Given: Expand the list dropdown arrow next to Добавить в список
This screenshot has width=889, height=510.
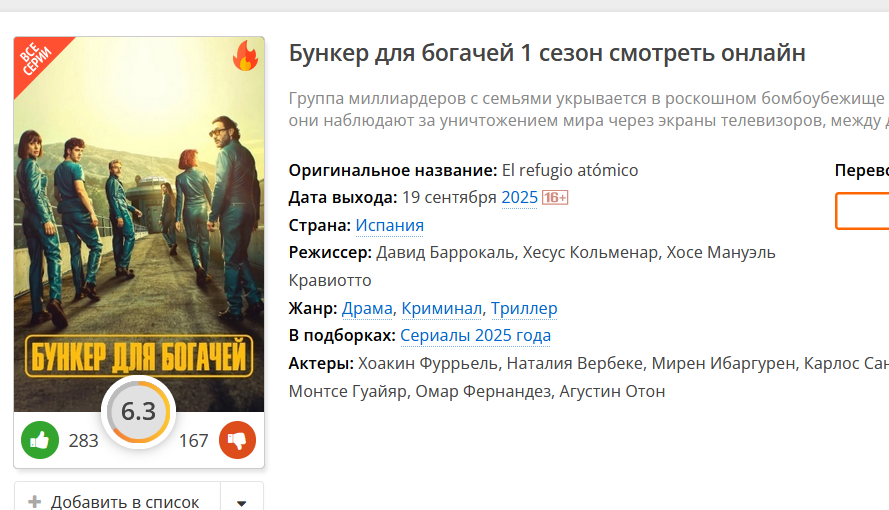Looking at the screenshot, I should pyautogui.click(x=242, y=502).
